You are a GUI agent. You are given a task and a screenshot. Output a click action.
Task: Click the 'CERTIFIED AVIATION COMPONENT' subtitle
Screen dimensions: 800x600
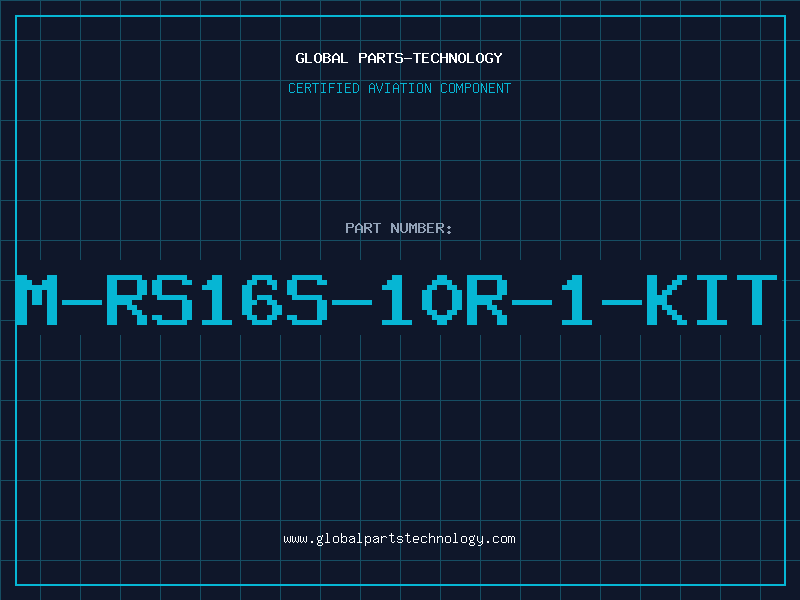(399, 88)
